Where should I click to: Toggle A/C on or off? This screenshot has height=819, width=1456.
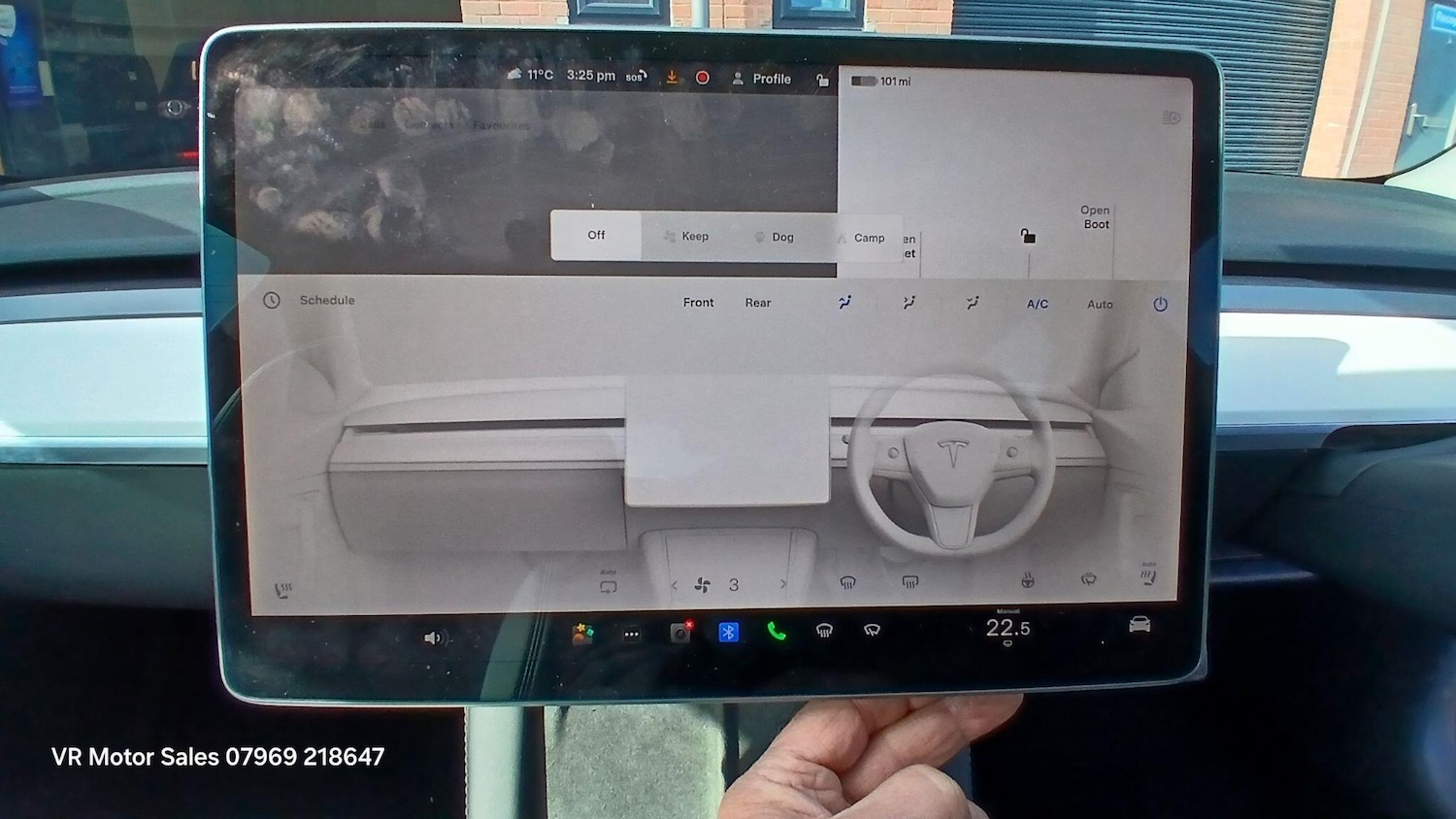pos(1037,303)
